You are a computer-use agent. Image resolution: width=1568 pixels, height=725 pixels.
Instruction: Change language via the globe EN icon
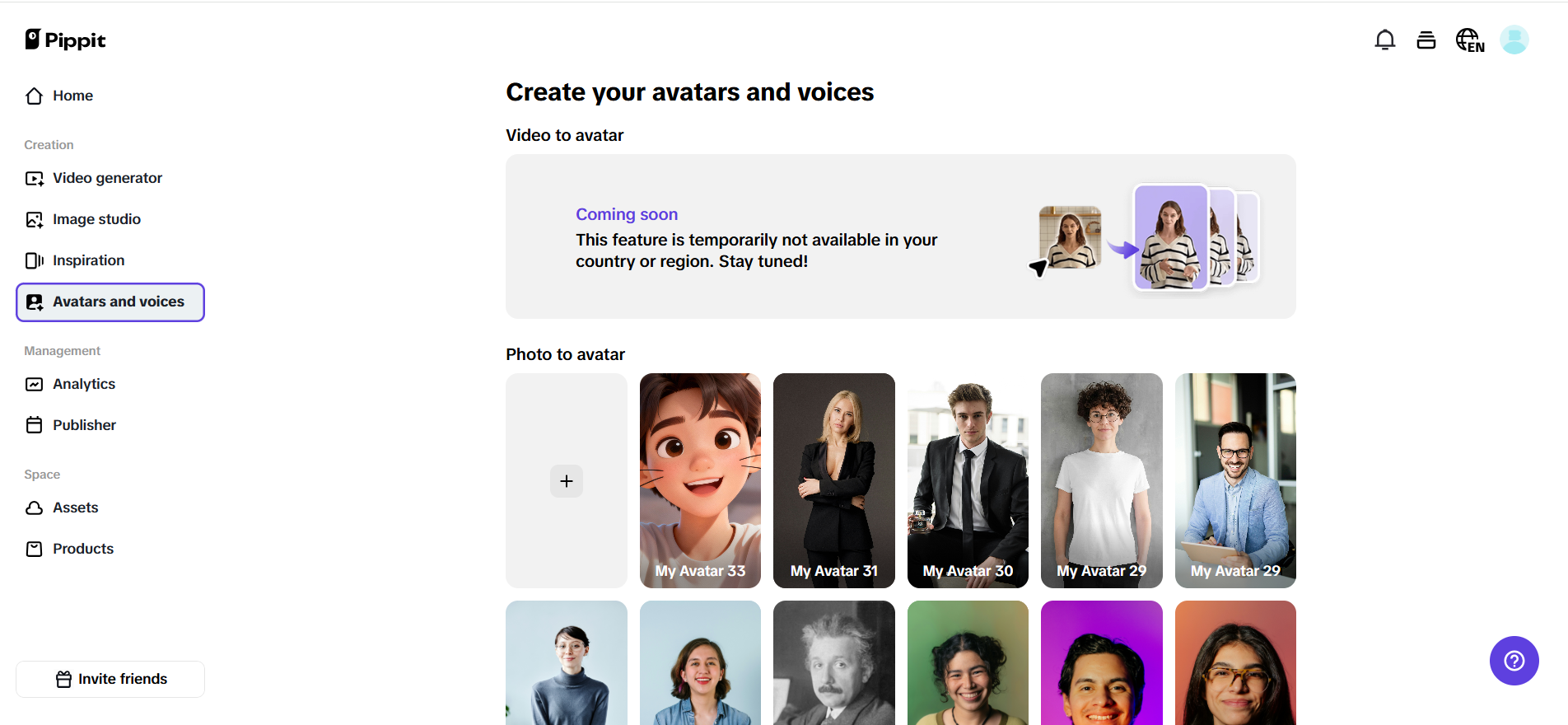pos(1469,40)
